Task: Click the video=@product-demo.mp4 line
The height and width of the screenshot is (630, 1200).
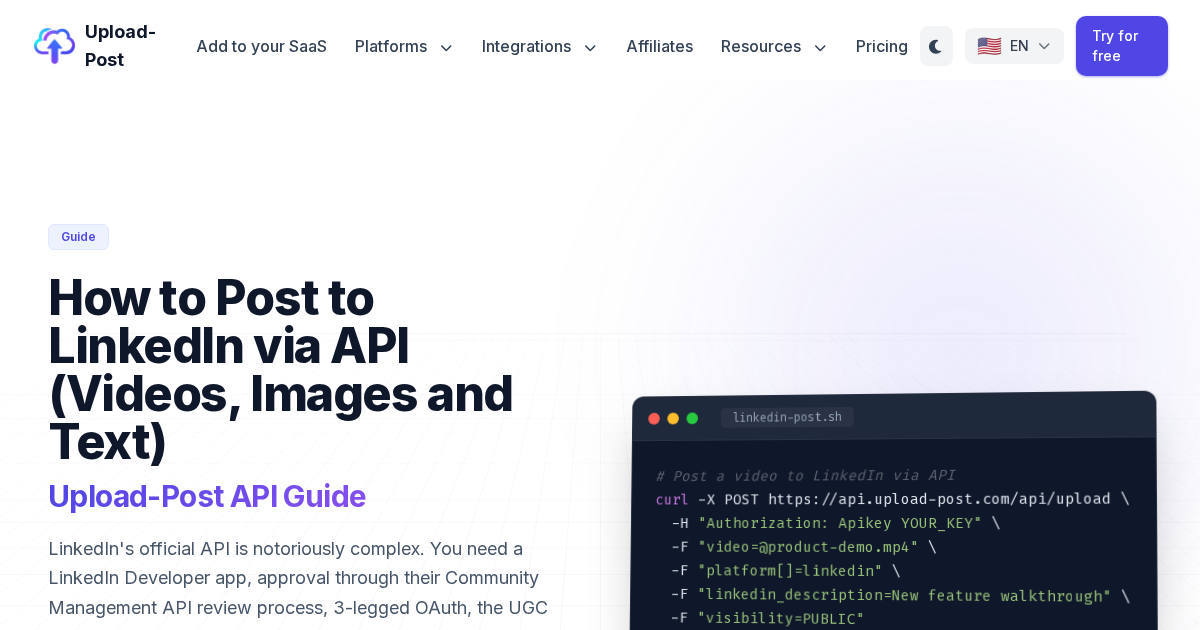Action: coord(804,547)
